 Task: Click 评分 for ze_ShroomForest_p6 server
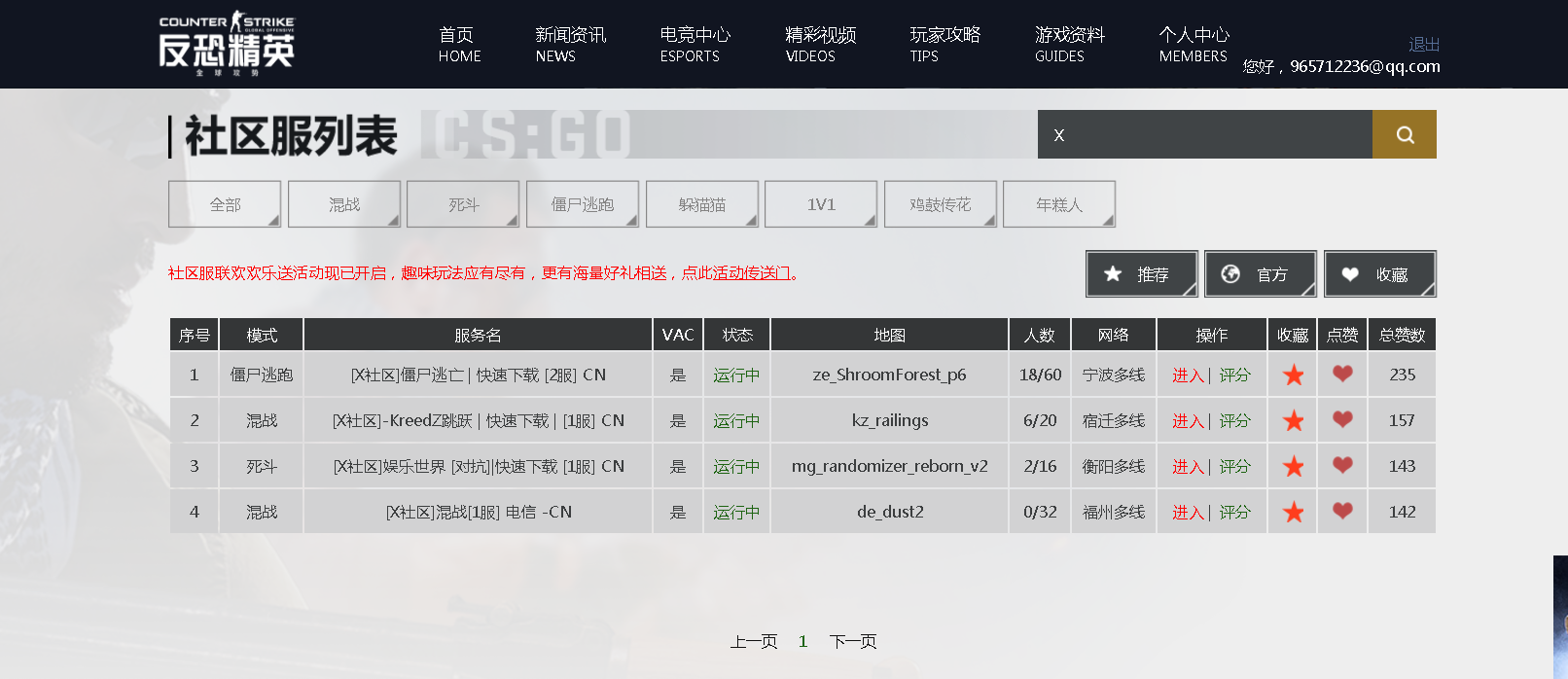(1234, 375)
